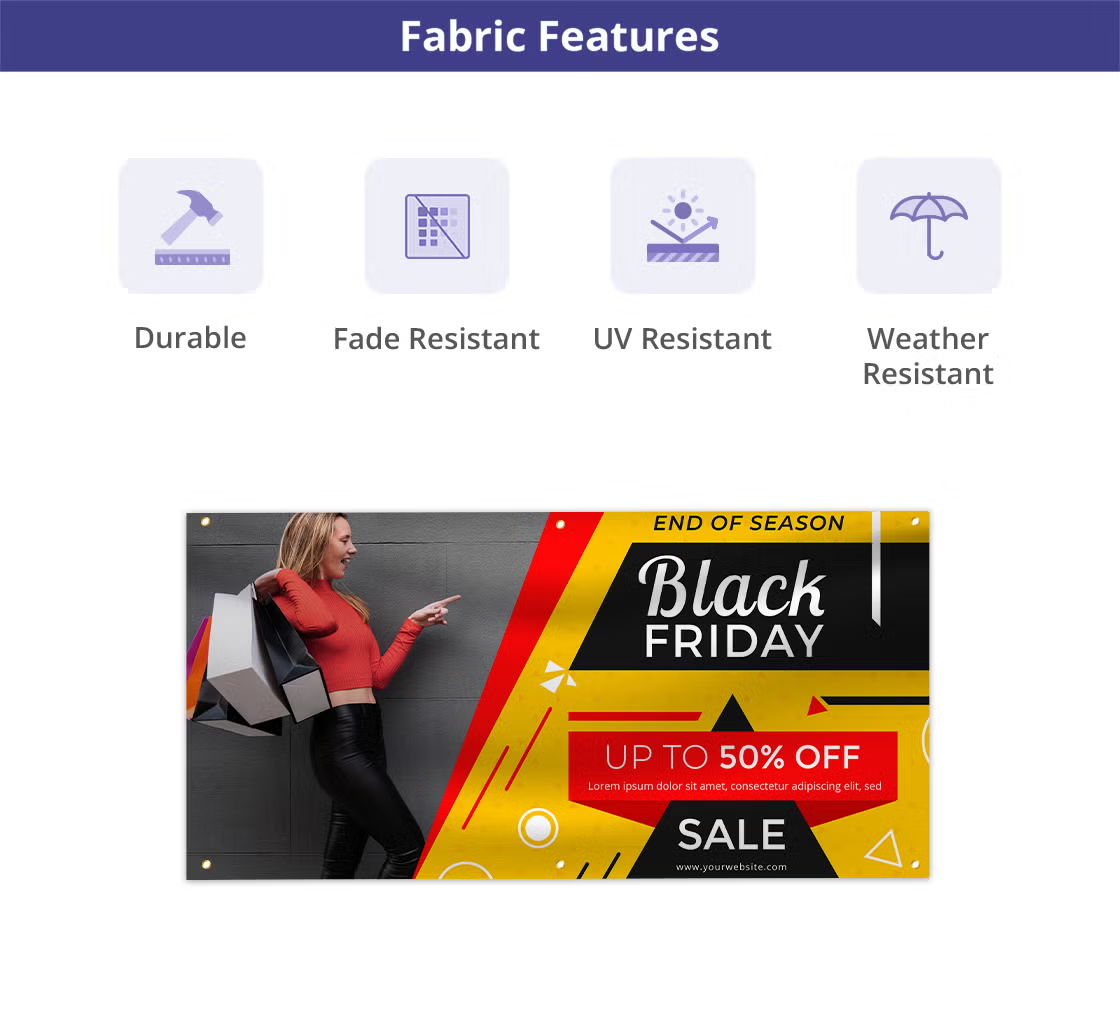This screenshot has height=1020, width=1120.
Task: Click the white triangle outline on banner
Action: coord(885,848)
